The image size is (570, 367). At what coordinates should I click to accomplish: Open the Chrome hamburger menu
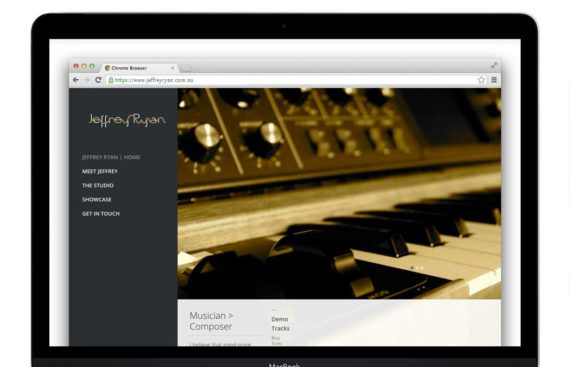tap(494, 80)
